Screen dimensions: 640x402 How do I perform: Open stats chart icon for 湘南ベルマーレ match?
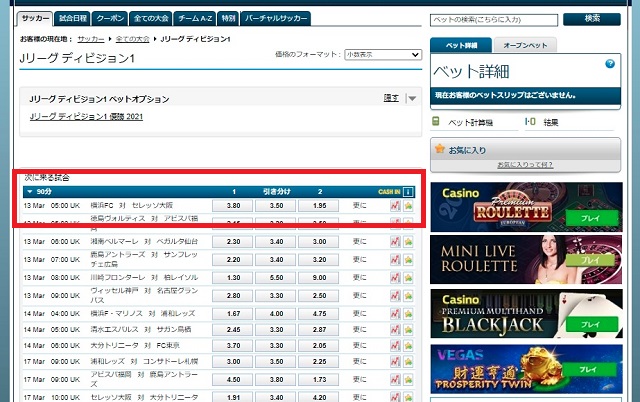click(395, 241)
